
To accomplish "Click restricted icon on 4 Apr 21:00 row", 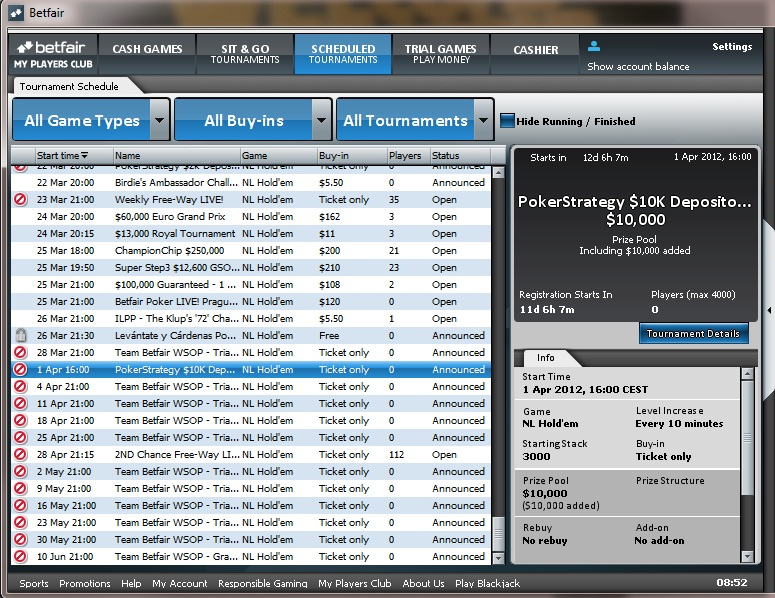I will coord(20,386).
